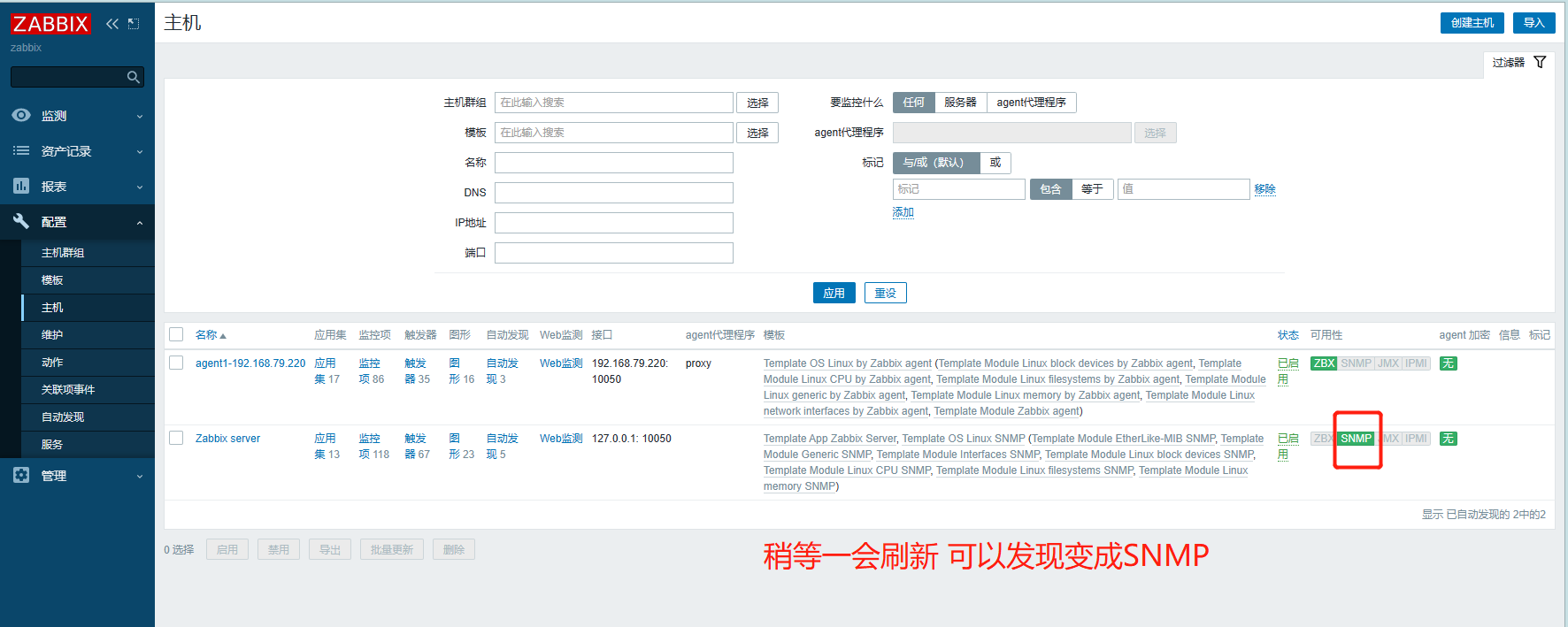Reset the filter with 重设

[x=885, y=293]
